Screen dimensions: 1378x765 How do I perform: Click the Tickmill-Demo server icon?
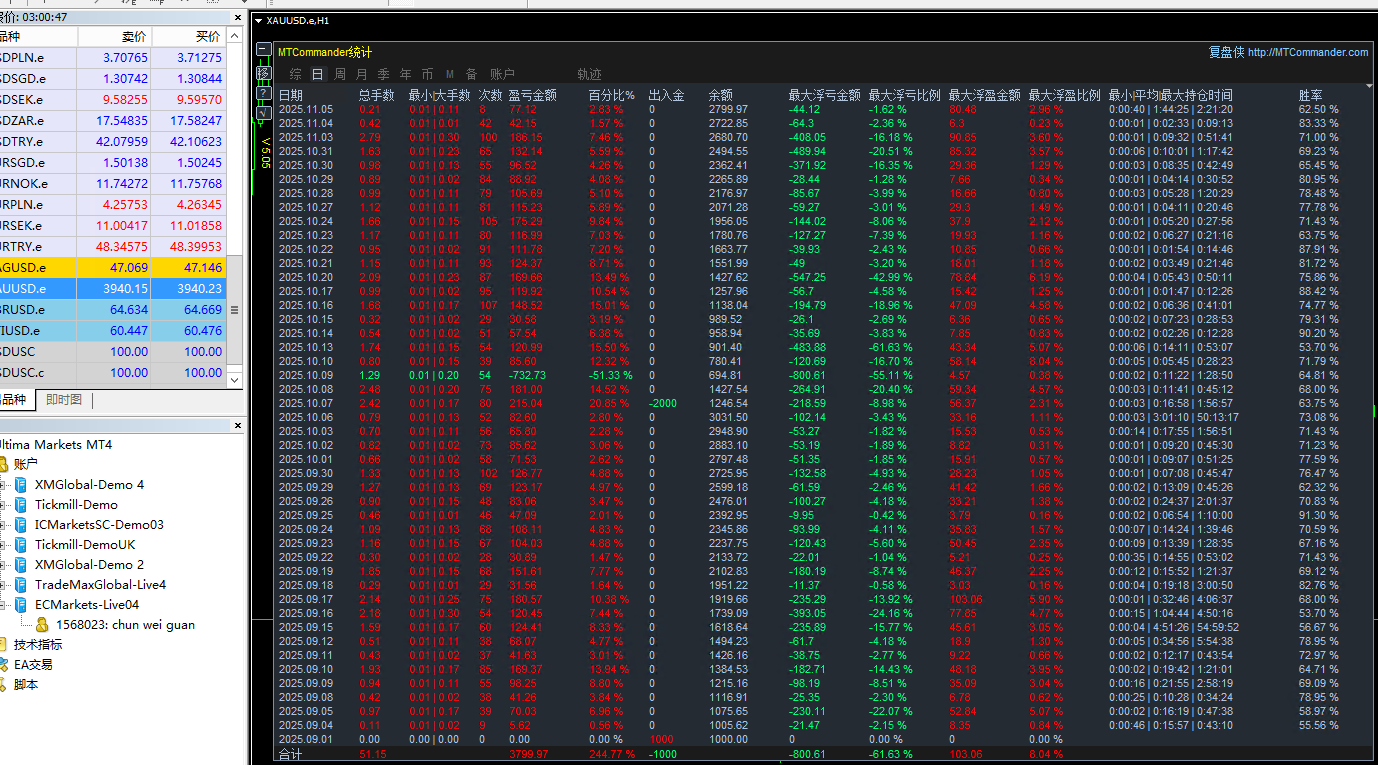click(22, 505)
